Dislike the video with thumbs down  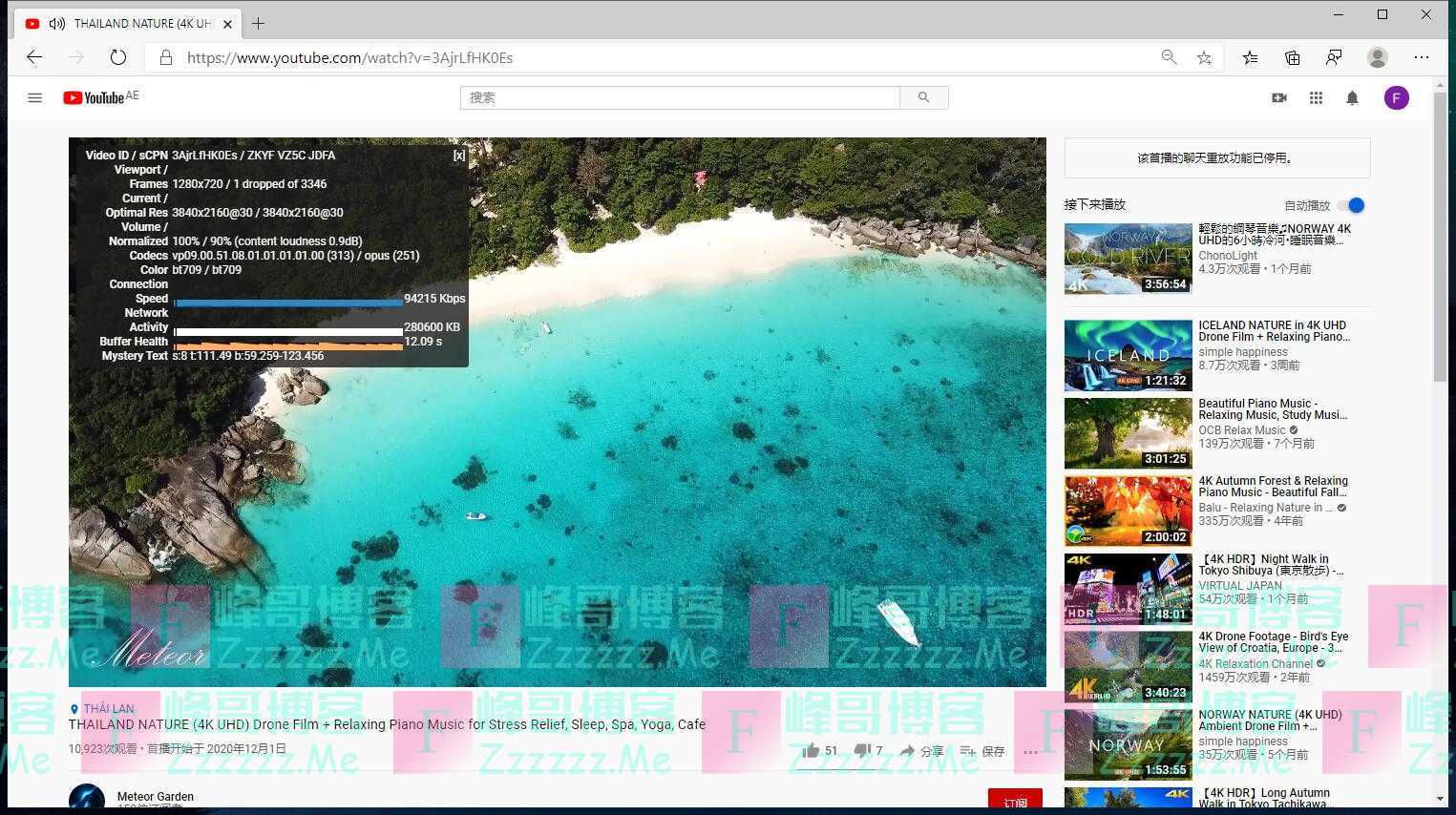pos(862,751)
